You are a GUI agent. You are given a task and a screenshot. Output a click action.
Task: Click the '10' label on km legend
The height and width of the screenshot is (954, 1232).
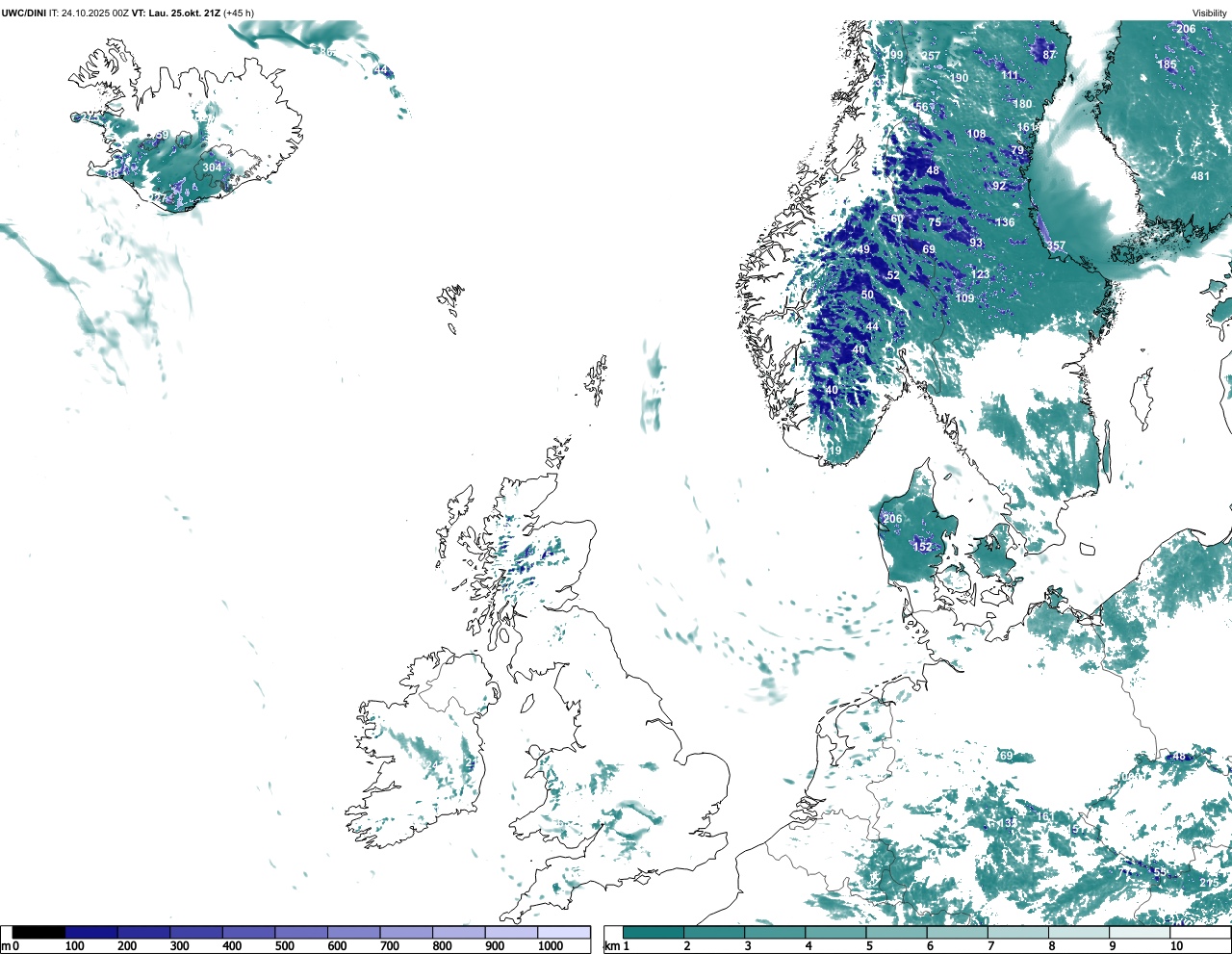(1176, 946)
